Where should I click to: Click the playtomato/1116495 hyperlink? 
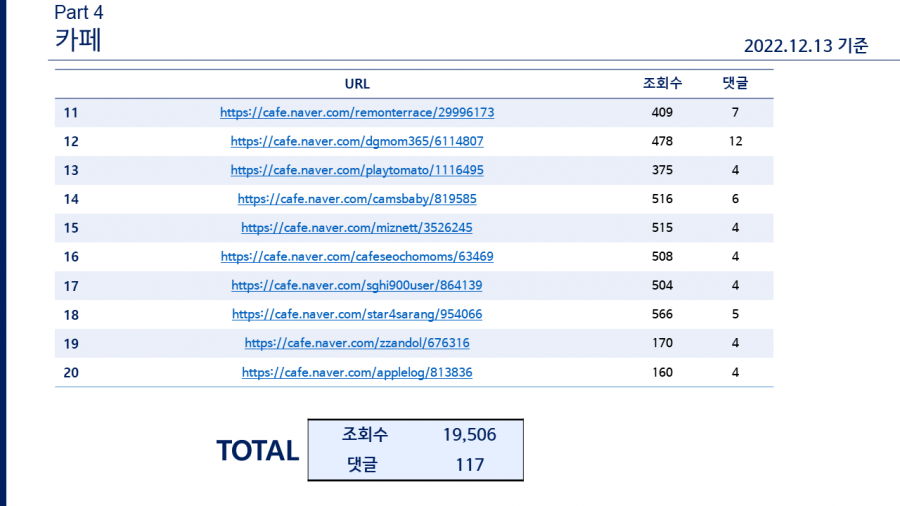click(357, 170)
